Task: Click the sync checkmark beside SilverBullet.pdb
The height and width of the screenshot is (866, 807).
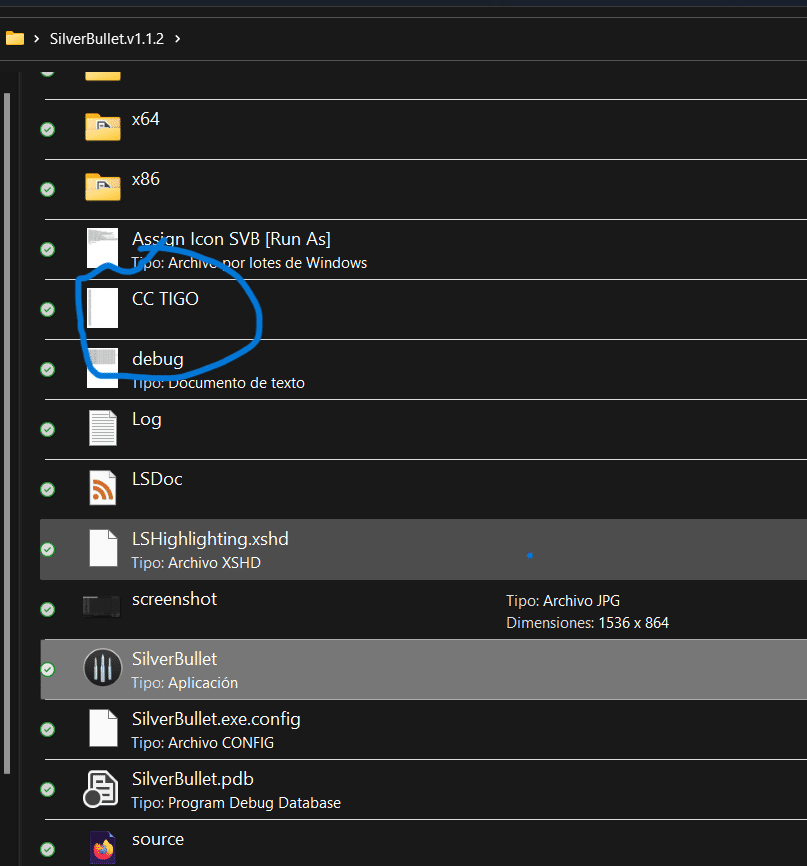Action: (47, 789)
